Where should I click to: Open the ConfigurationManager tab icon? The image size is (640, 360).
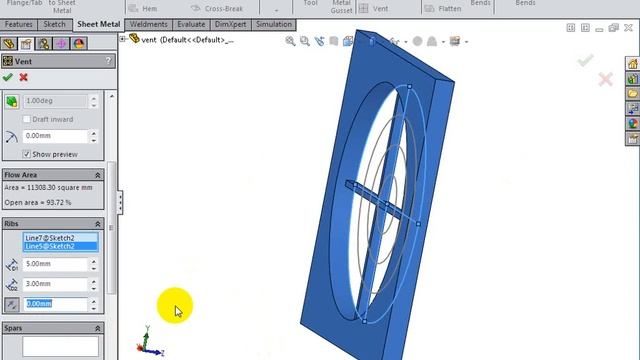coord(44,43)
